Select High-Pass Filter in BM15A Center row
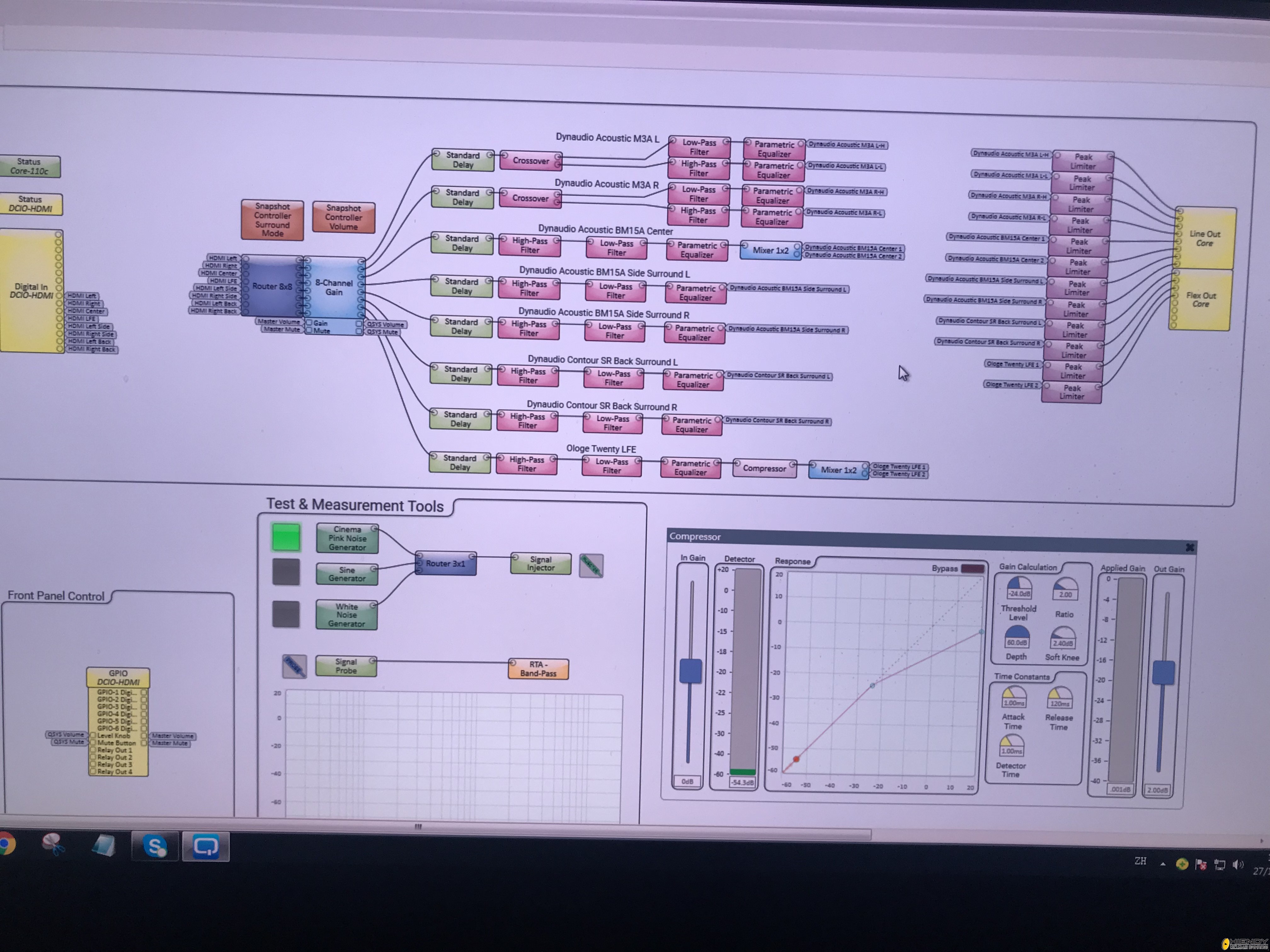Screen dimensions: 1270x952 tap(529, 246)
